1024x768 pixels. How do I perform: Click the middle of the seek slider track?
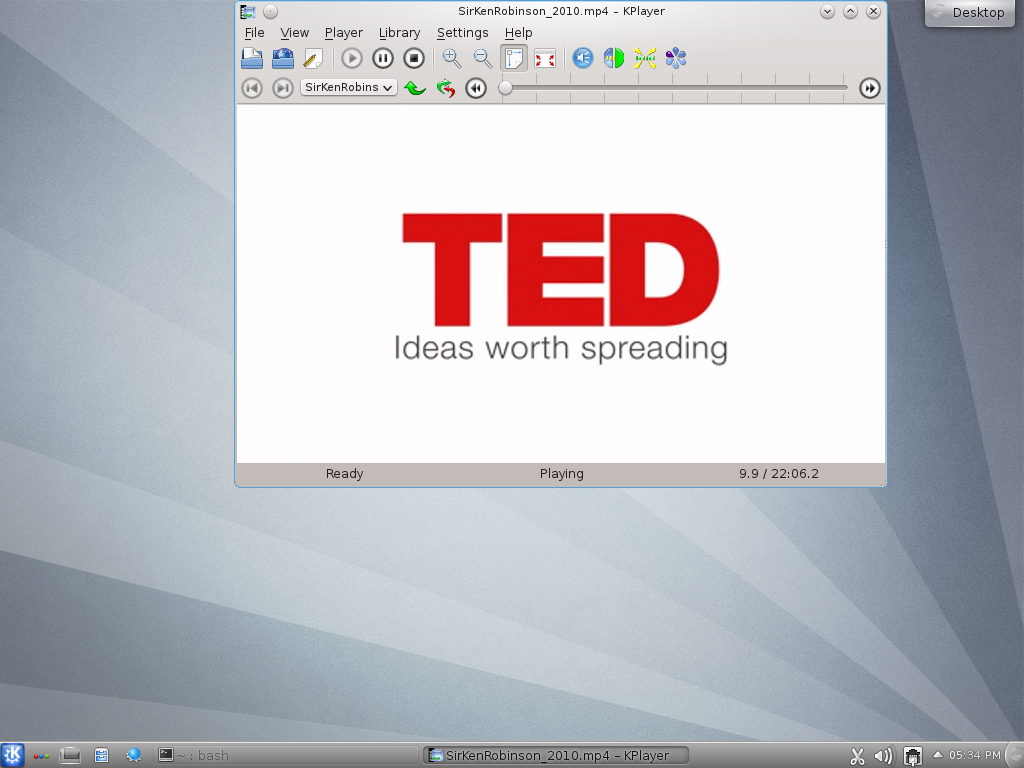click(673, 88)
